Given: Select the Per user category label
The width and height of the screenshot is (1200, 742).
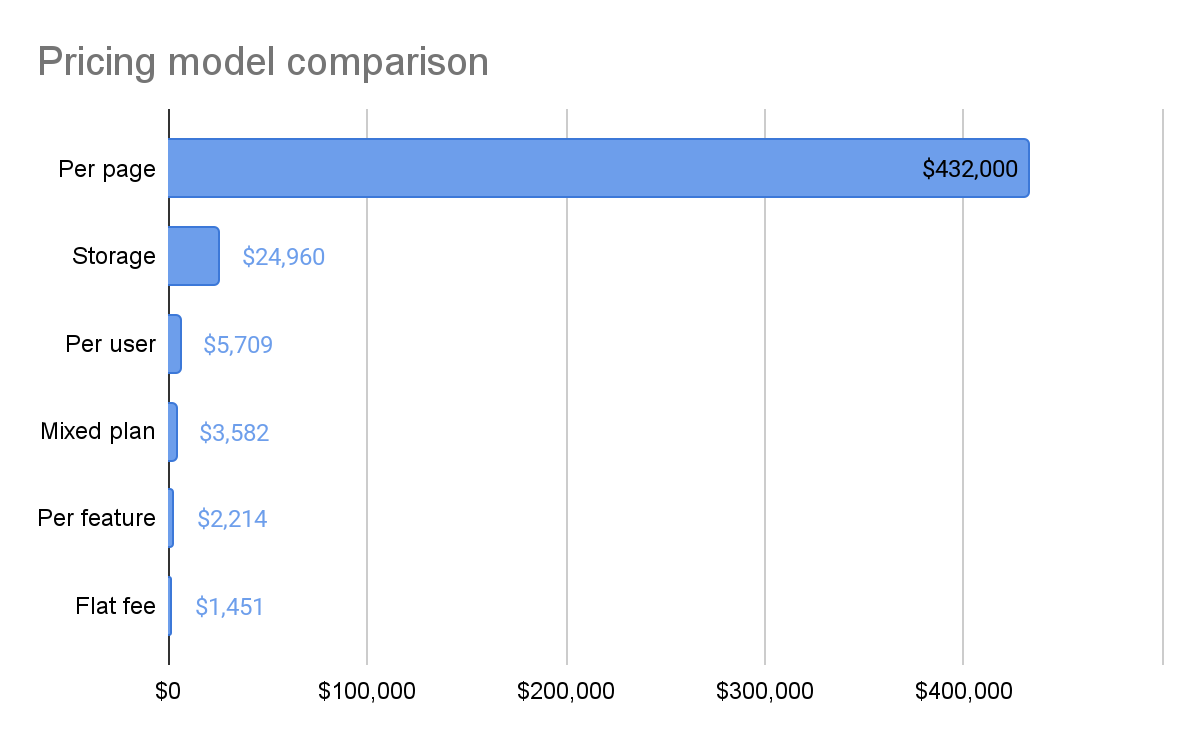Looking at the screenshot, I should (x=110, y=345).
